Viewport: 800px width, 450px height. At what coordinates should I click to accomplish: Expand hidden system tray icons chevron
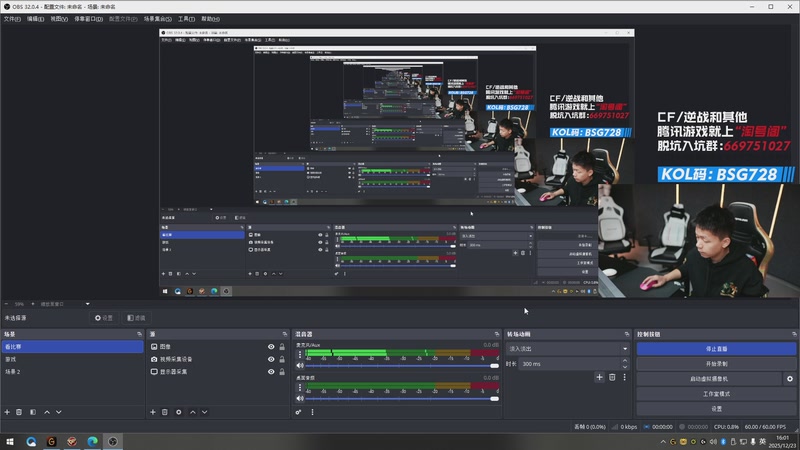[663, 442]
